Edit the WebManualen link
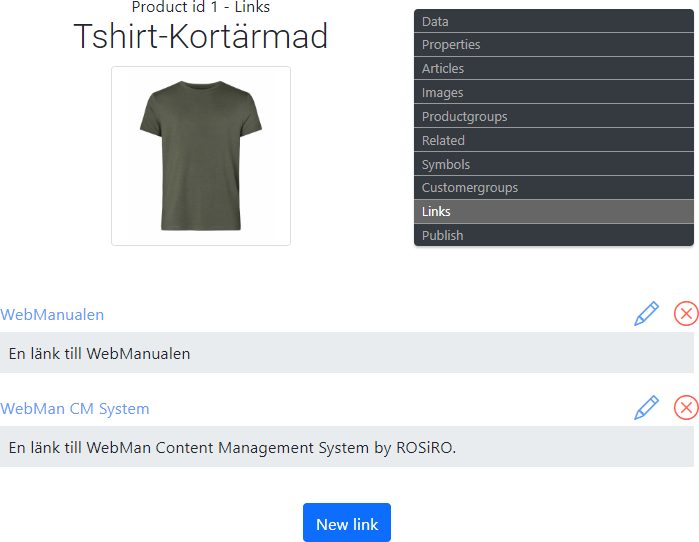The height and width of the screenshot is (542, 699). point(647,314)
